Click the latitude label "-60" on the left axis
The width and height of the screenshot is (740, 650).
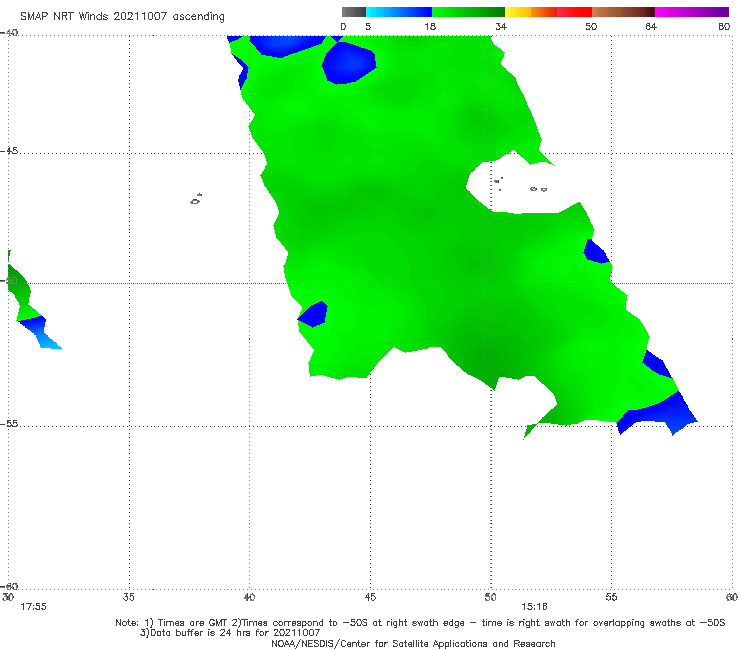click(x=9, y=586)
